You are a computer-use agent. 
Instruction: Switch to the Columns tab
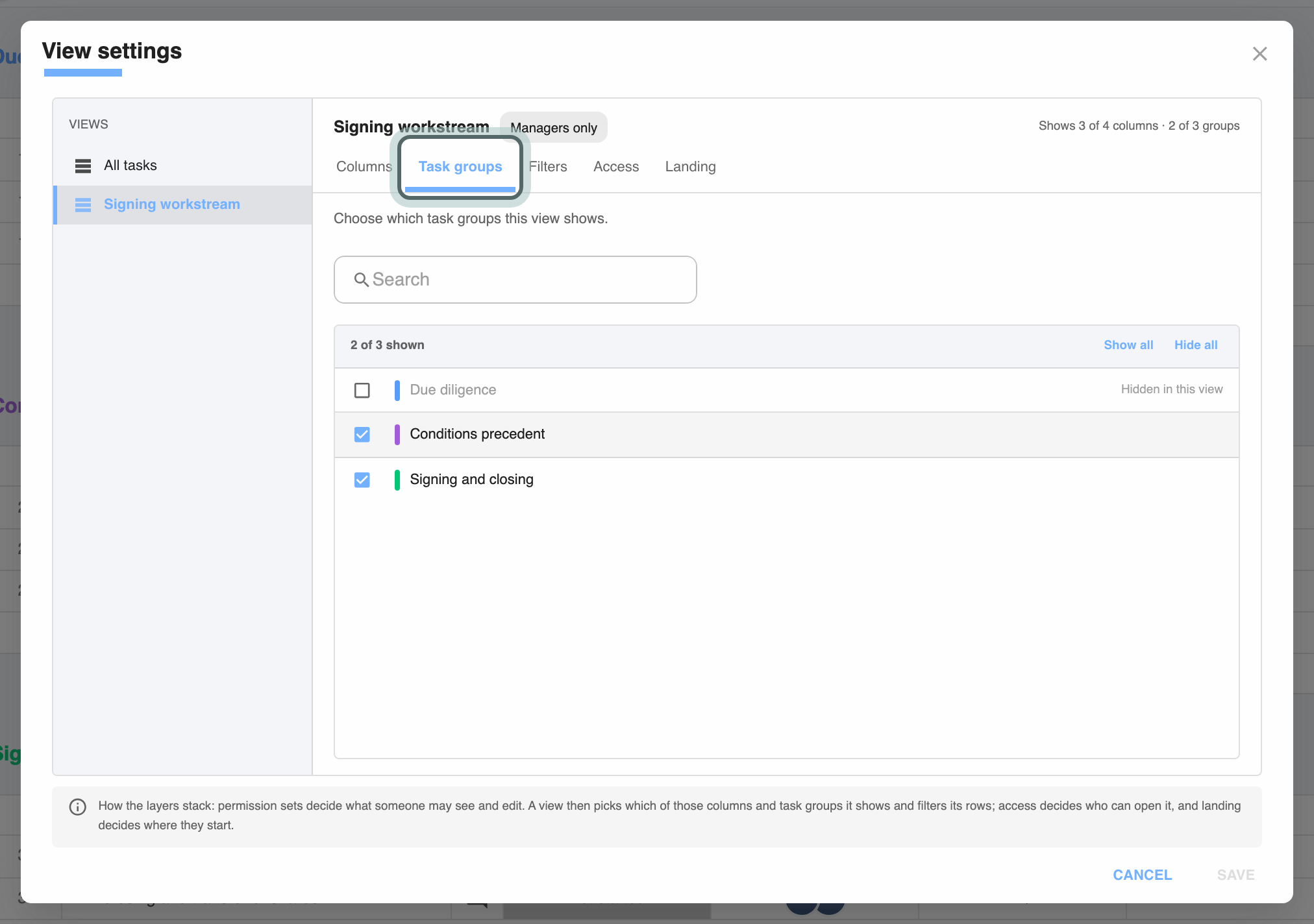364,167
